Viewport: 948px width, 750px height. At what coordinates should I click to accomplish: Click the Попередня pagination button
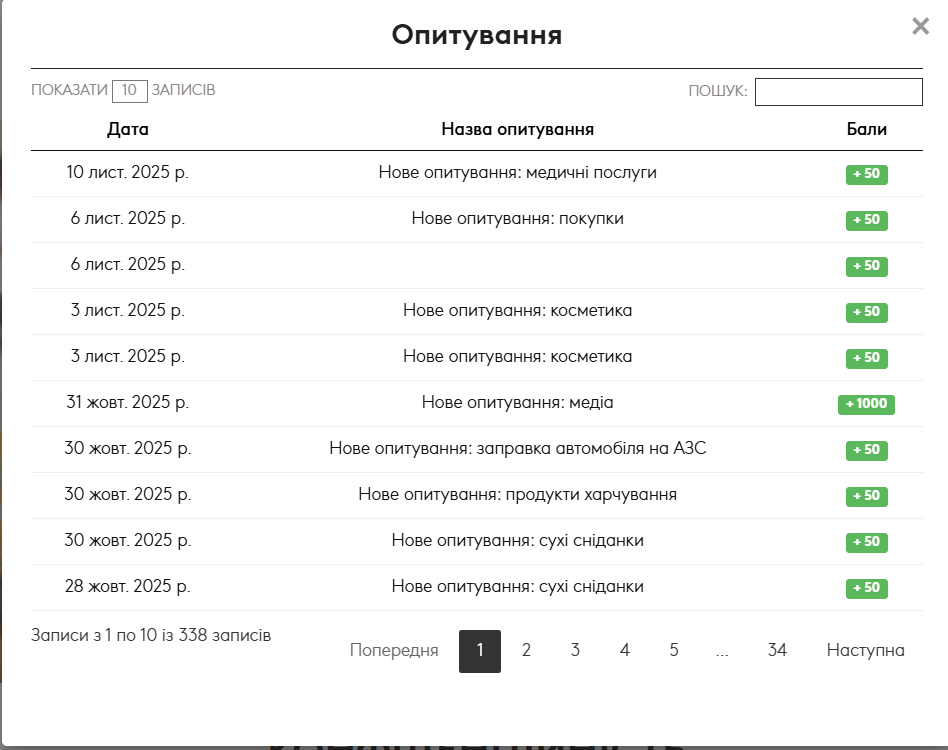click(394, 651)
